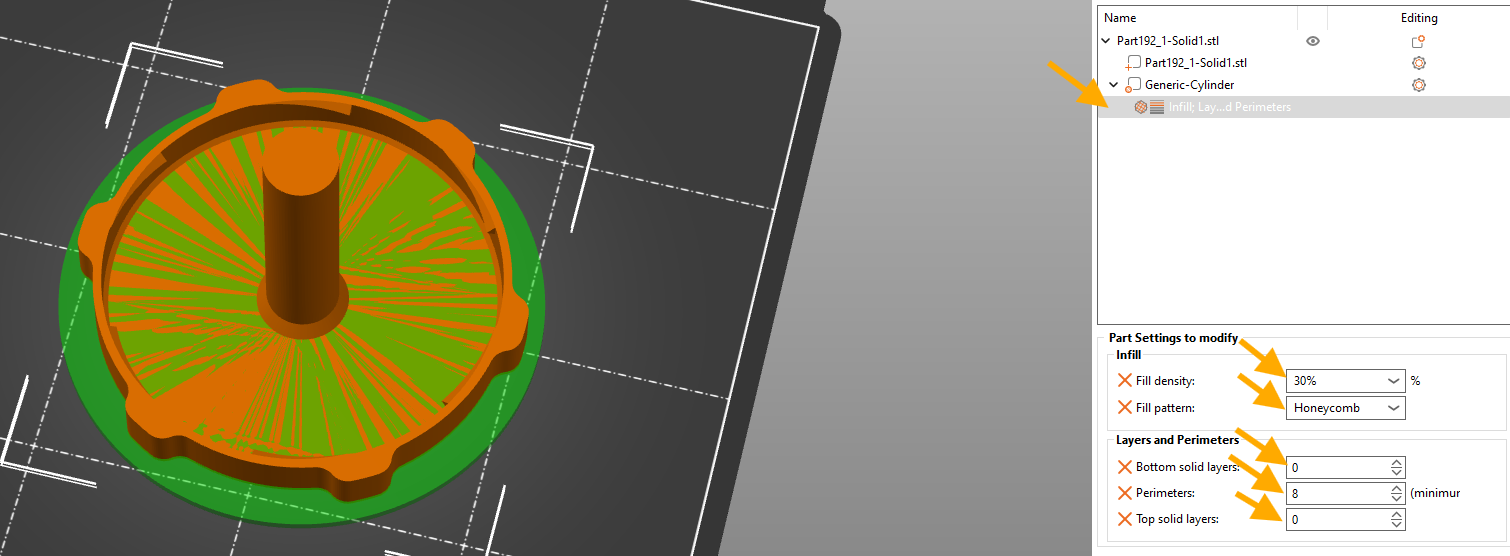This screenshot has width=1510, height=556.
Task: Collapse the Generic-Cylinder tree node
Action: (1114, 85)
